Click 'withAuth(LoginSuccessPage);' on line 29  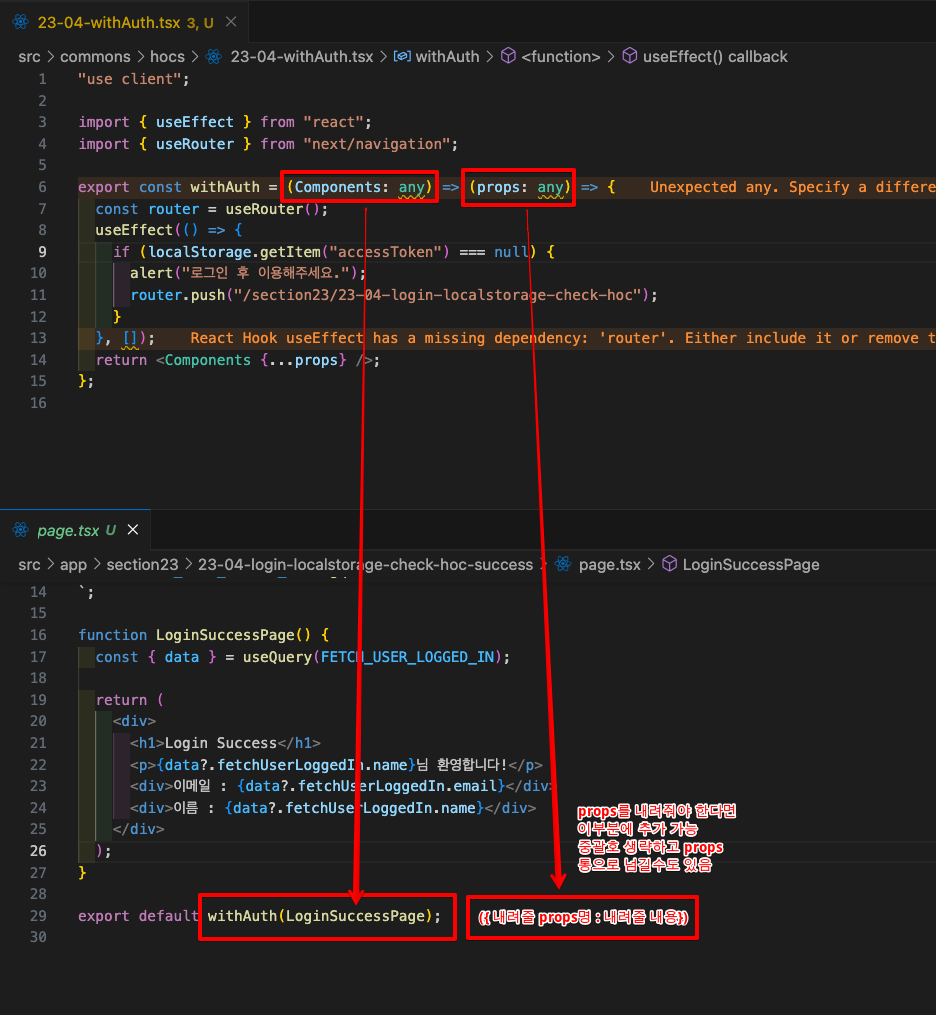point(324,917)
